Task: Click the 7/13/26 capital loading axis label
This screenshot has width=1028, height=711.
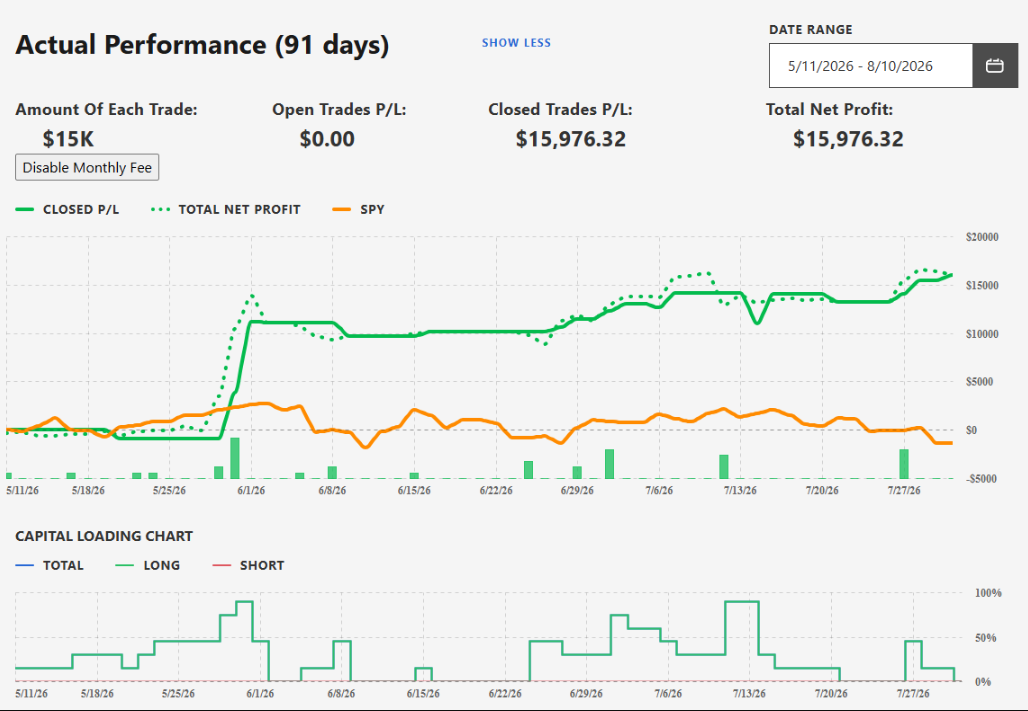Action: [749, 693]
